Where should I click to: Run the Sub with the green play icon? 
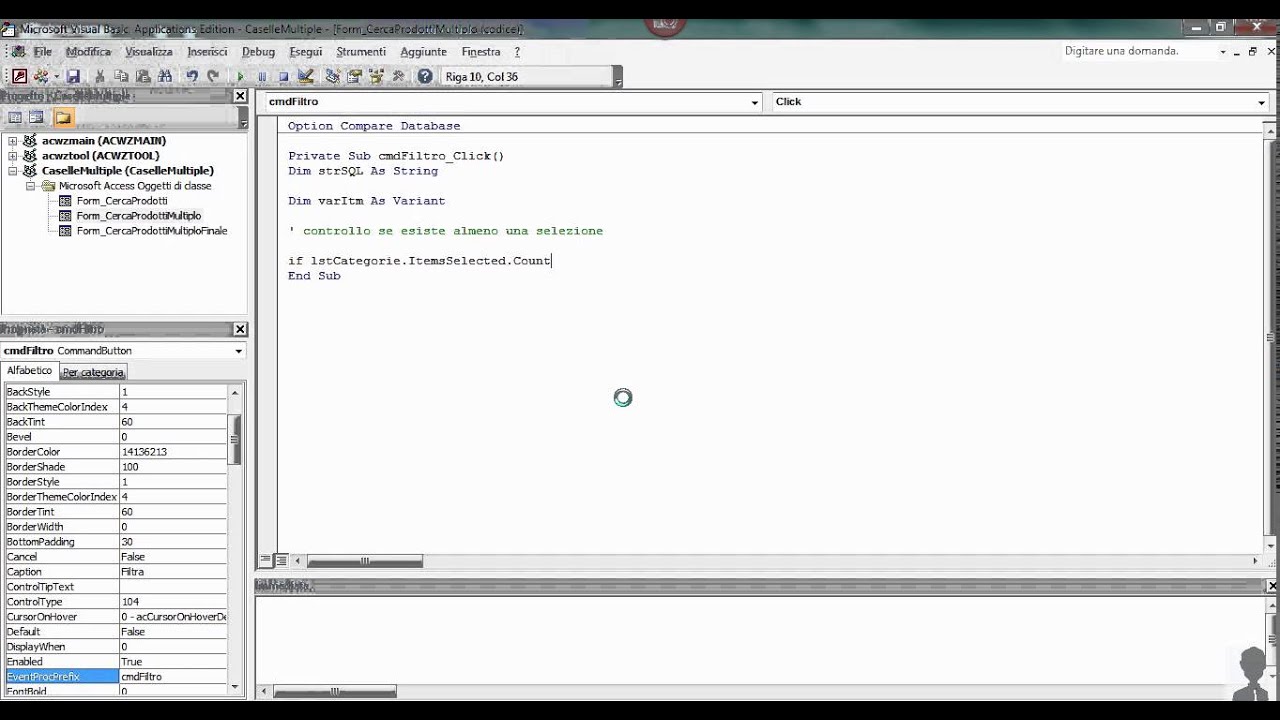click(240, 76)
